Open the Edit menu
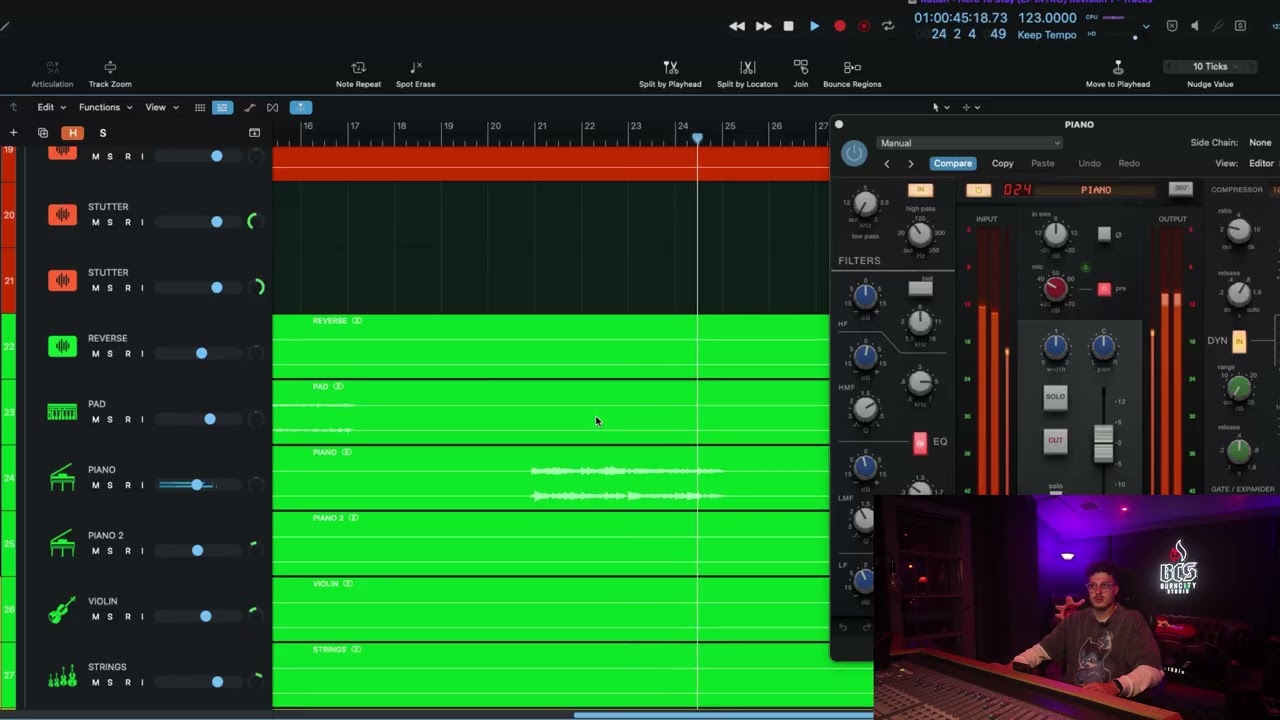The width and height of the screenshot is (1280, 720). click(x=51, y=107)
